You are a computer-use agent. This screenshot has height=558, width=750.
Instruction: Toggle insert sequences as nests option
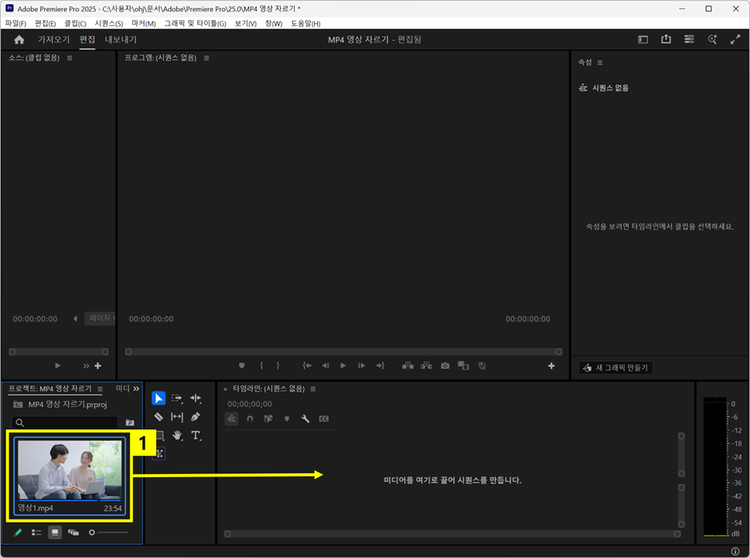click(232, 419)
